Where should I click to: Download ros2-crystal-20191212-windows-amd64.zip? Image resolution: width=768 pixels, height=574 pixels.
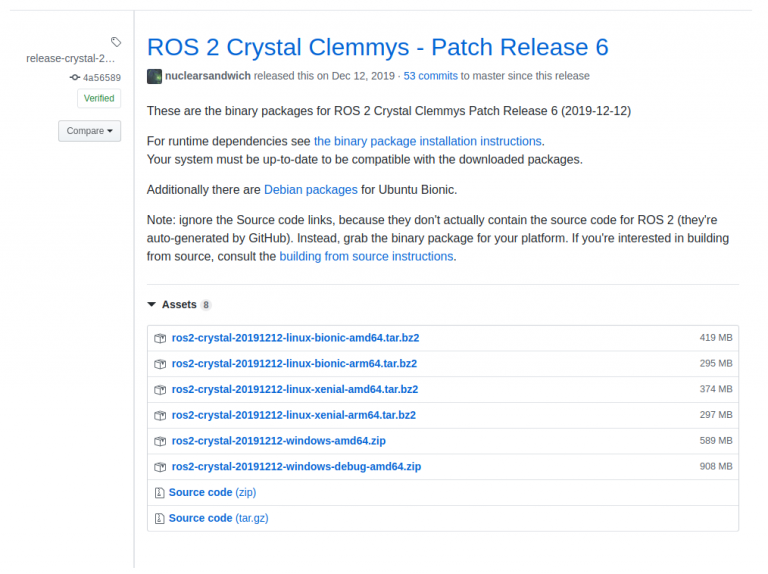(279, 441)
